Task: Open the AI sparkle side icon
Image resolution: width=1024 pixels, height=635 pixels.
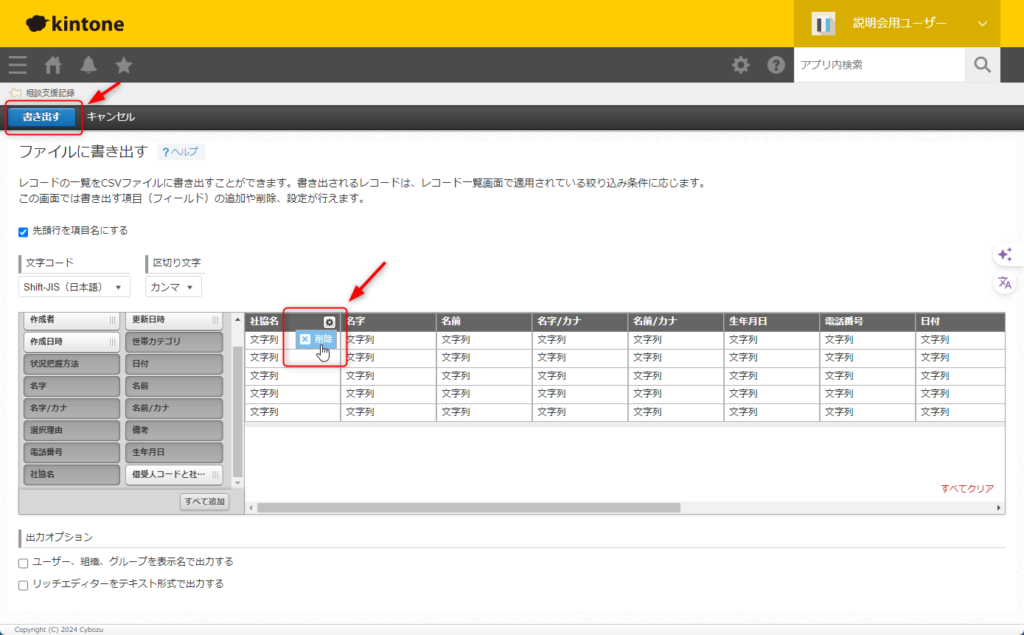Action: (x=1004, y=255)
